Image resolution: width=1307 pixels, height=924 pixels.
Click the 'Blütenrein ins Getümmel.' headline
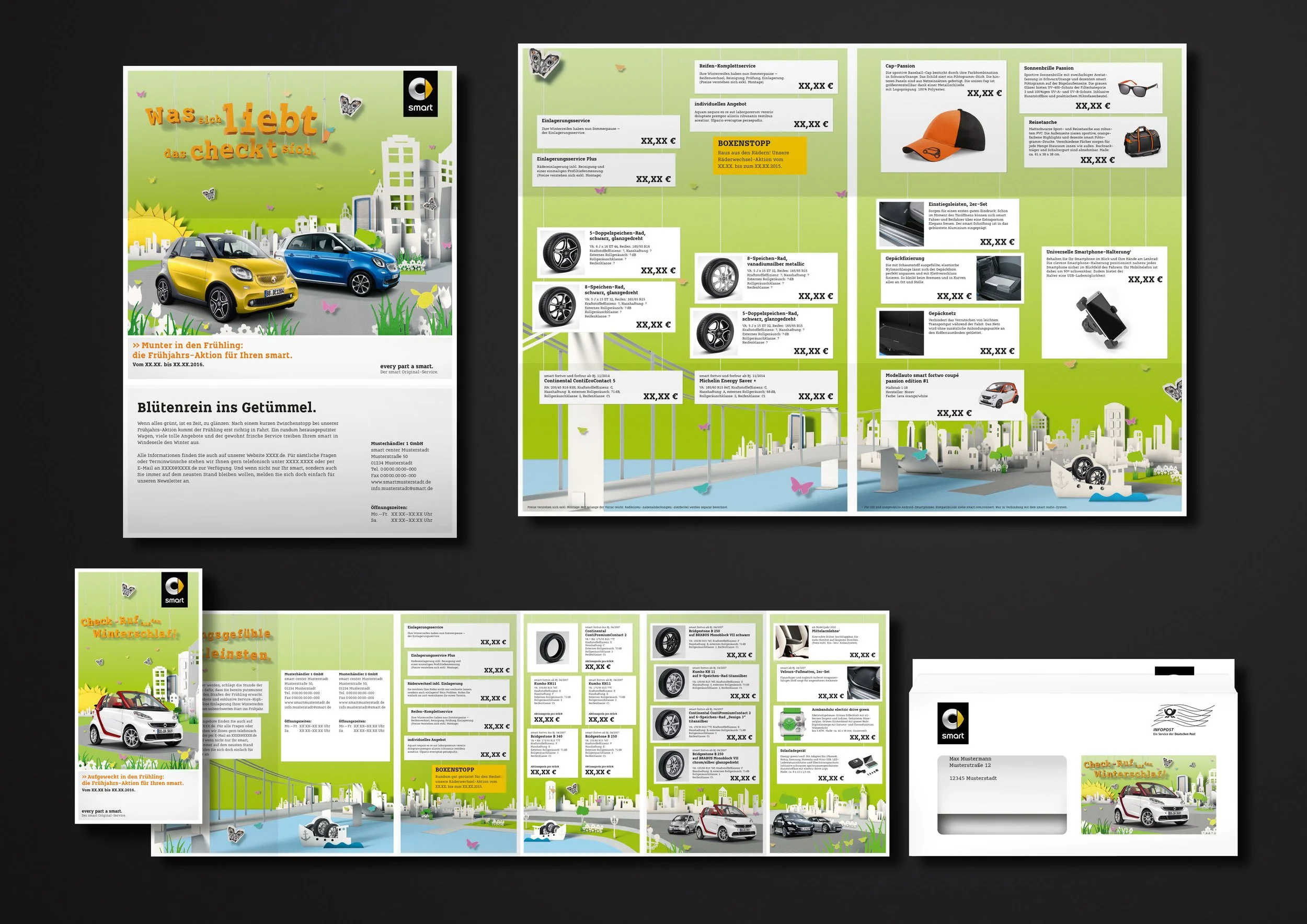(x=226, y=407)
